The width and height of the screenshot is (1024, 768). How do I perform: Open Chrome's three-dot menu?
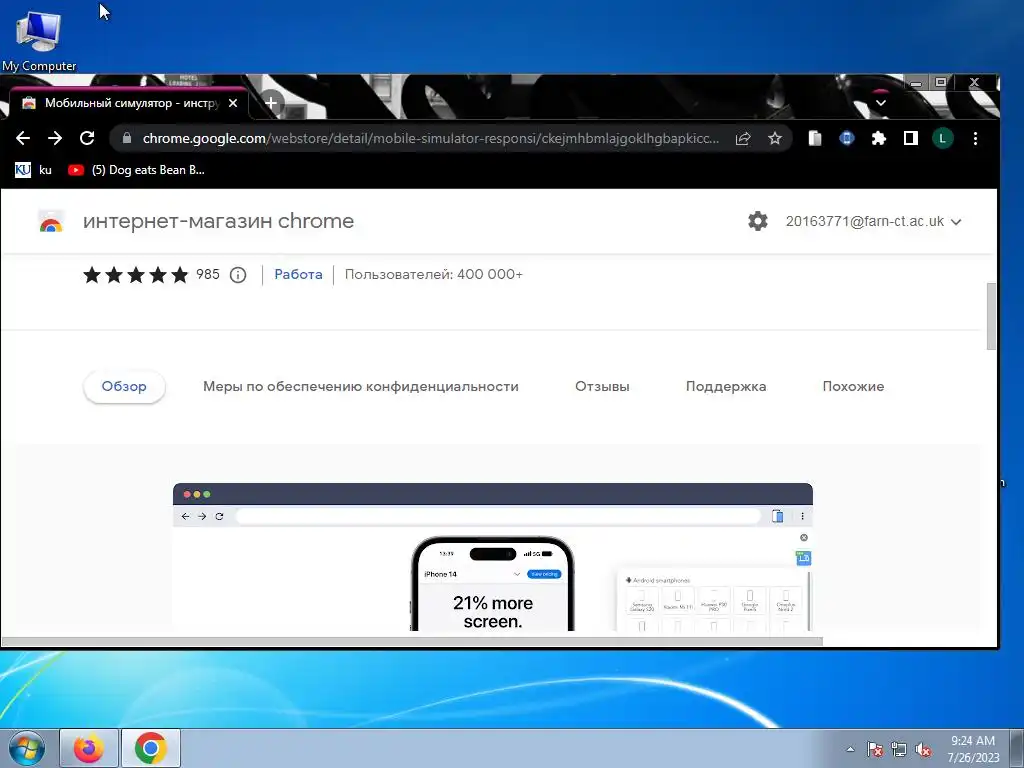click(975, 138)
